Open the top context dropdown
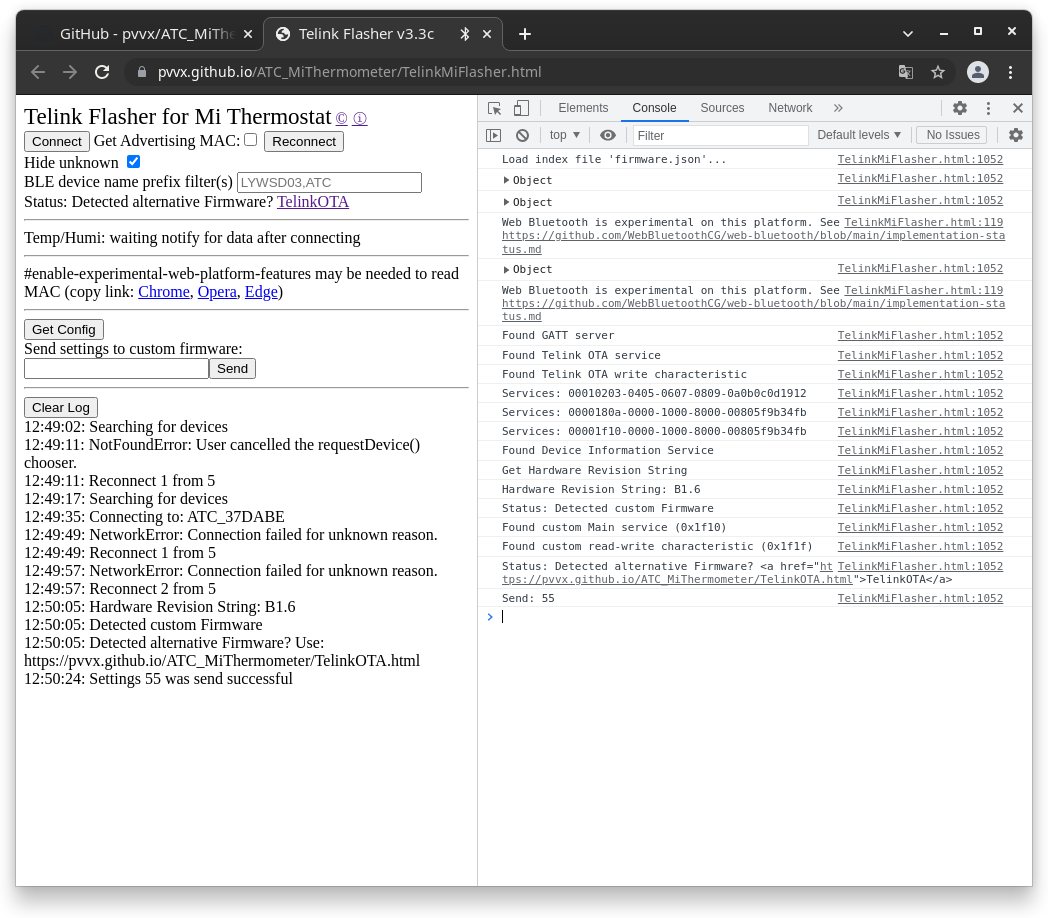This screenshot has width=1048, height=918. 565,135
